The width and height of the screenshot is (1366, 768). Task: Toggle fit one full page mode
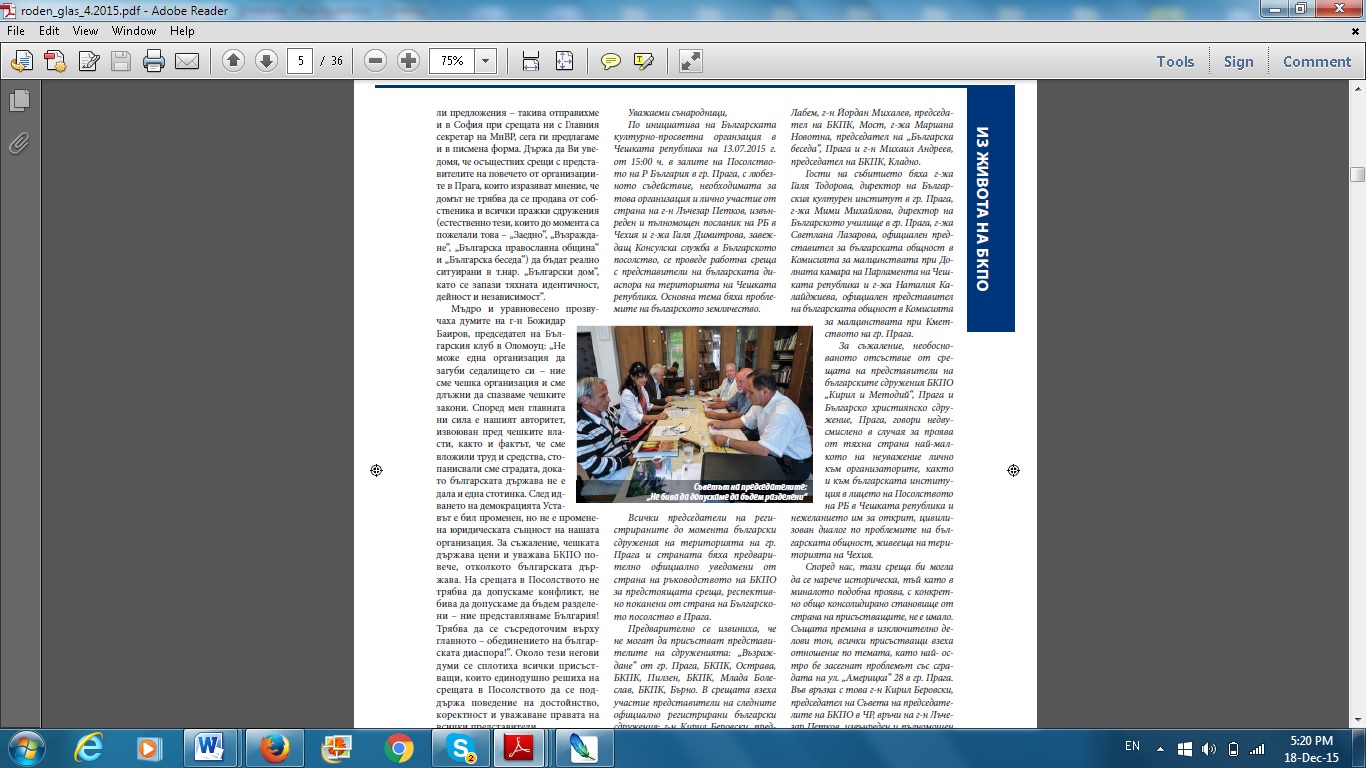(x=564, y=61)
